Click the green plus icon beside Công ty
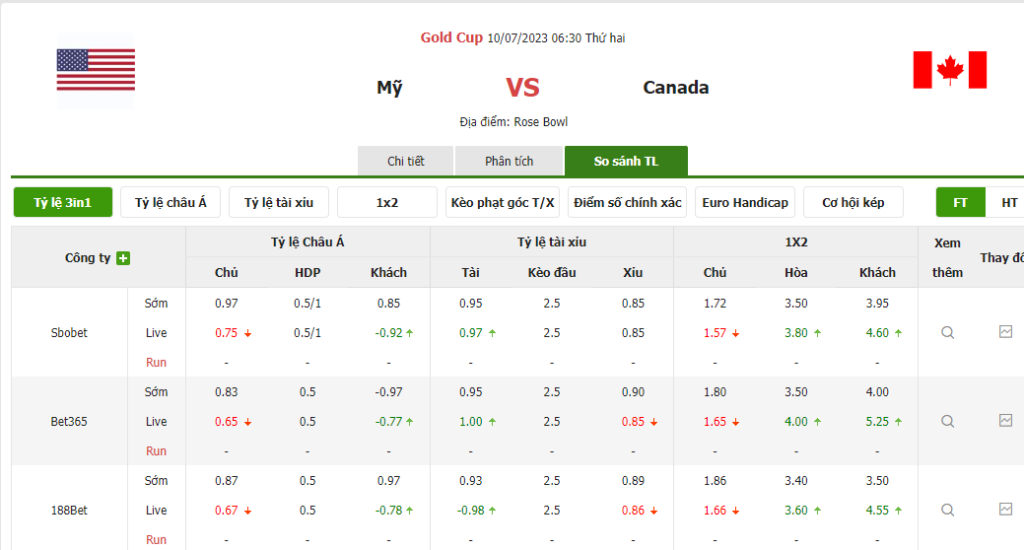Viewport: 1024px width, 550px height. (x=123, y=258)
